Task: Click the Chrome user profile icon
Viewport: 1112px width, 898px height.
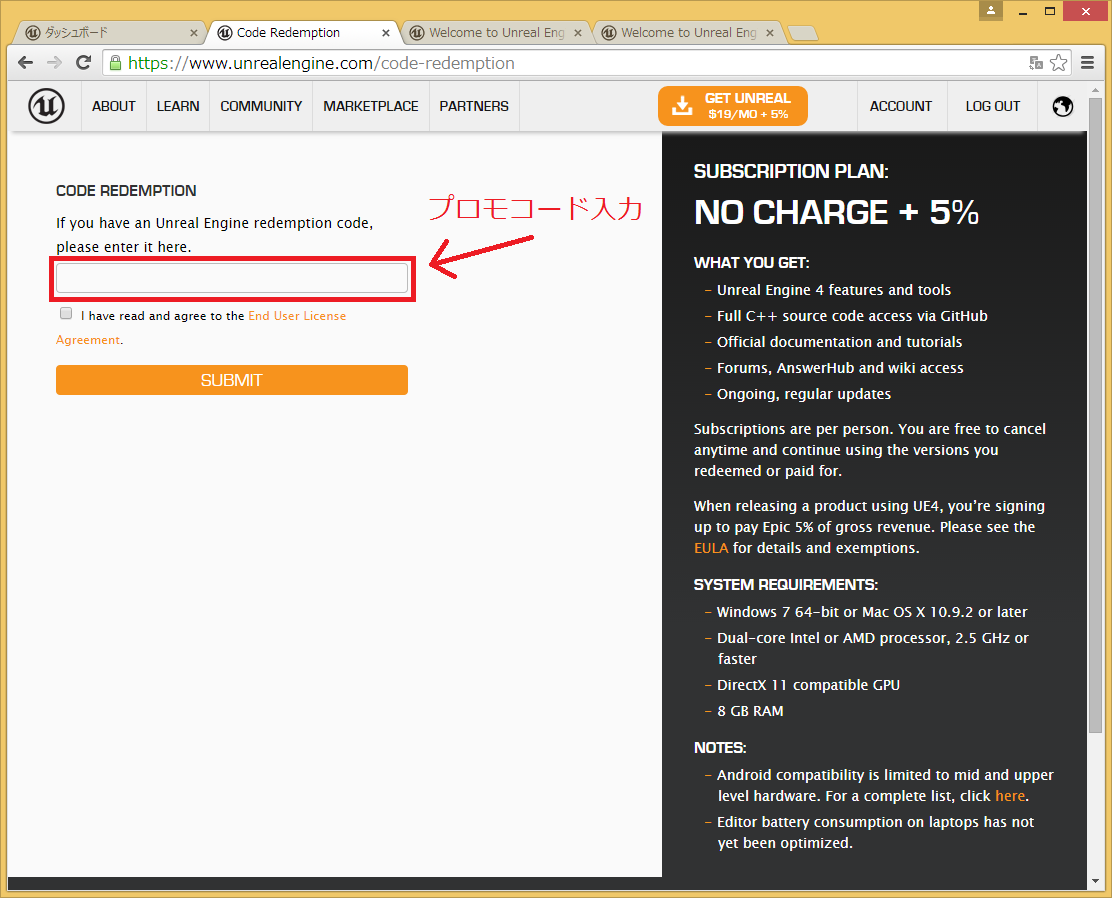Action: click(991, 10)
